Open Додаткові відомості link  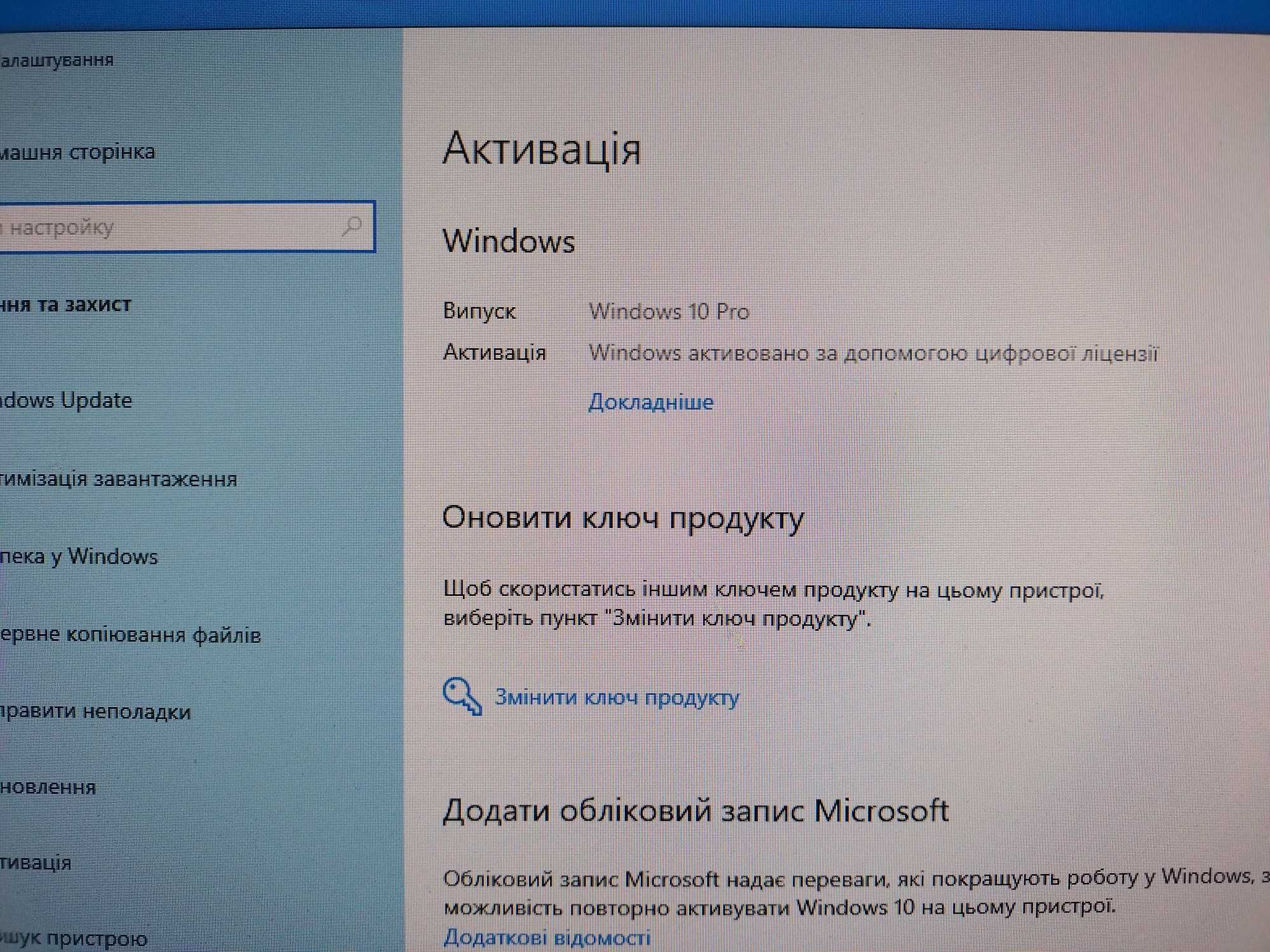[x=547, y=937]
